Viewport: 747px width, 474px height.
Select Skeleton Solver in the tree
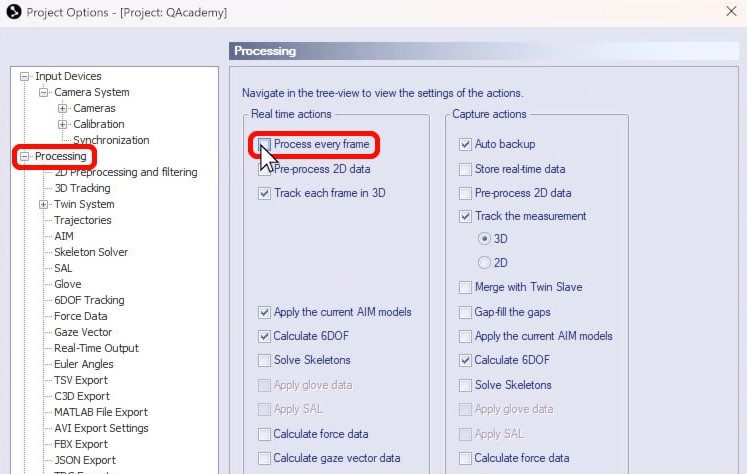[x=91, y=252]
